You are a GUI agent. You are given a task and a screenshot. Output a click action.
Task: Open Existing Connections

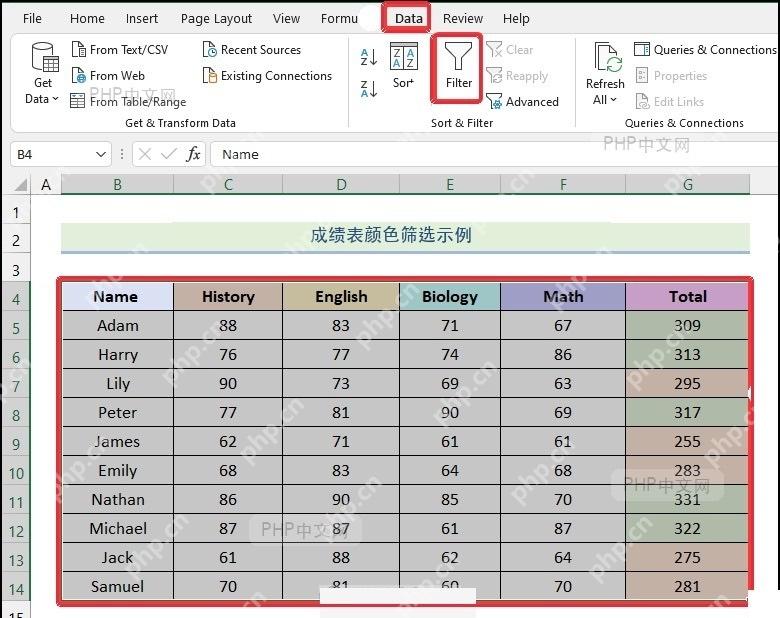[x=267, y=76]
